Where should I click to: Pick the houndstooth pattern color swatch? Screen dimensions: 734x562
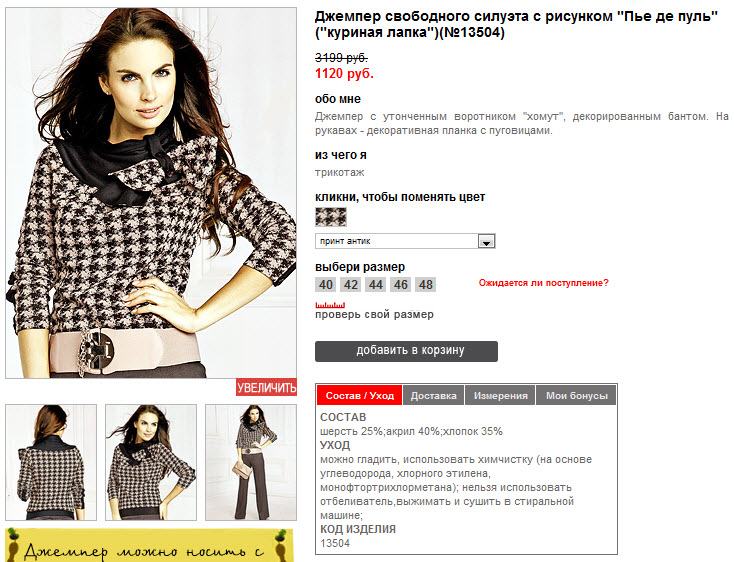coord(330,217)
